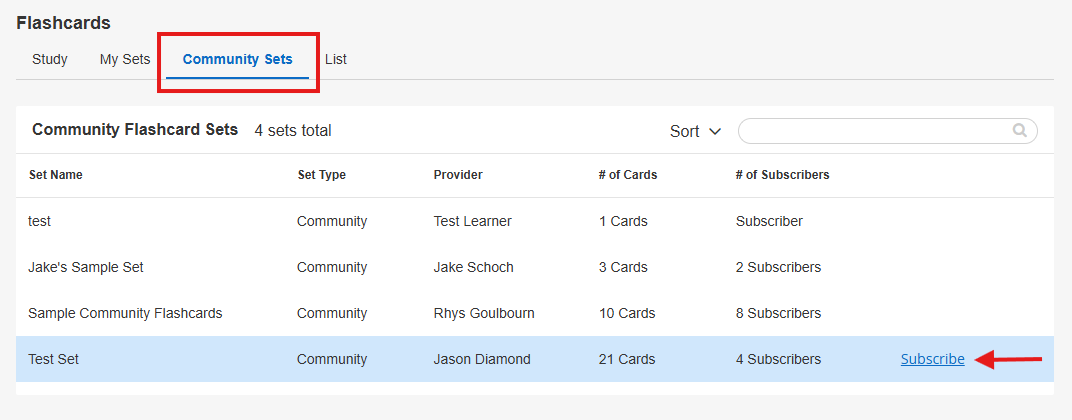Select the Community Sets tab
This screenshot has width=1072, height=420.
click(238, 59)
